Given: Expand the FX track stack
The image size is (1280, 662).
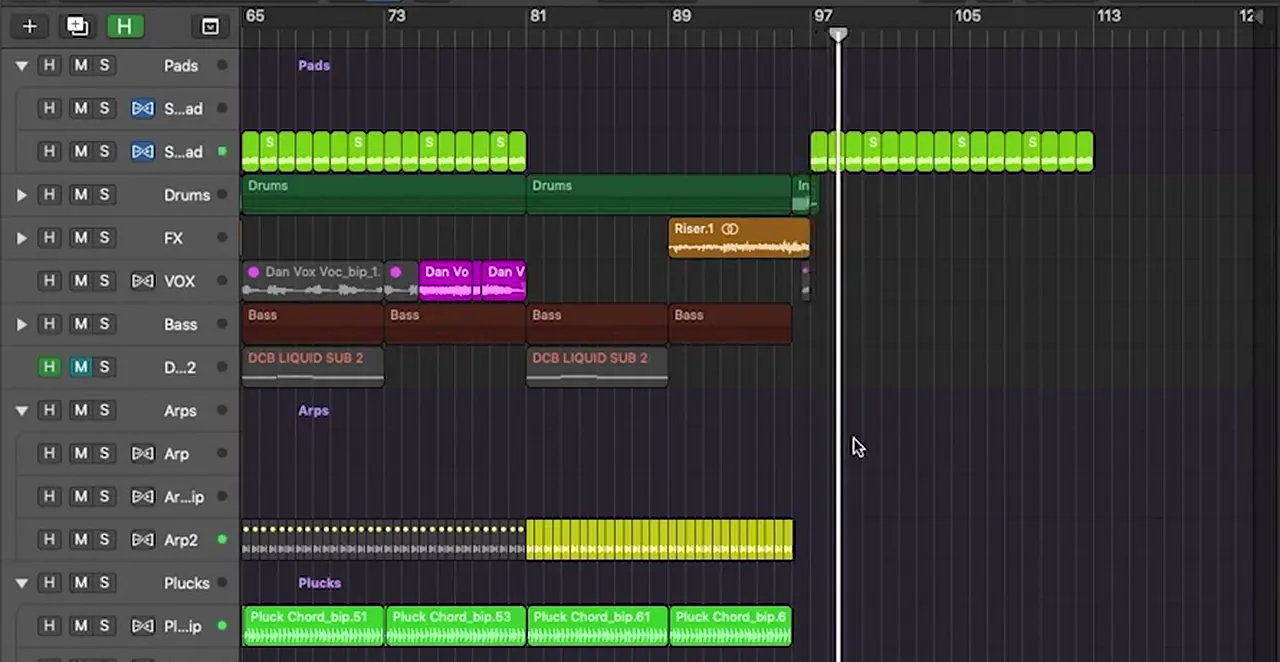Looking at the screenshot, I should pos(21,238).
